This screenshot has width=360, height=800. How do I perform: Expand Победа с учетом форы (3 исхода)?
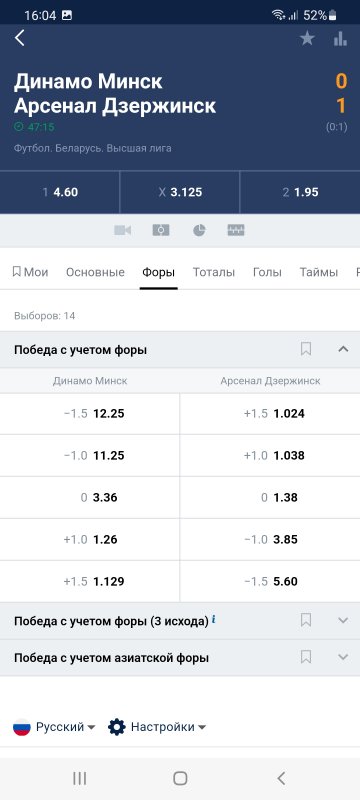click(x=343, y=620)
